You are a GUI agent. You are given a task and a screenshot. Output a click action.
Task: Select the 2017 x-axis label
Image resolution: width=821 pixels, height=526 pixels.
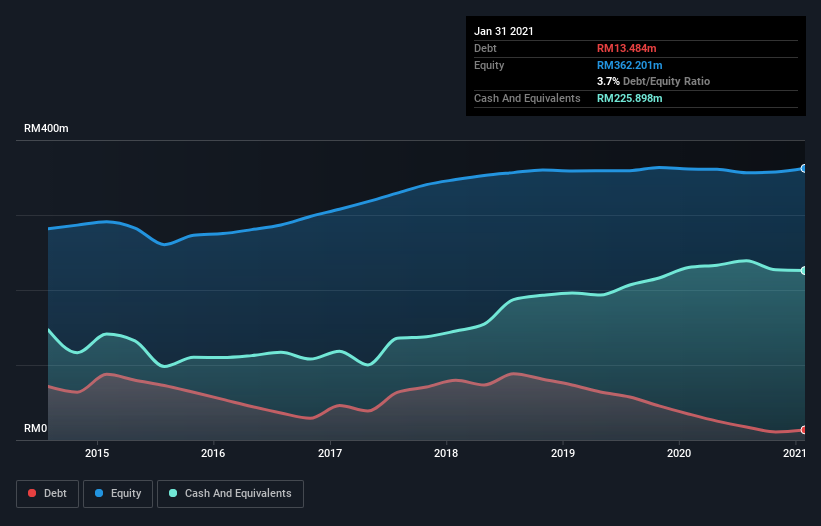330,454
